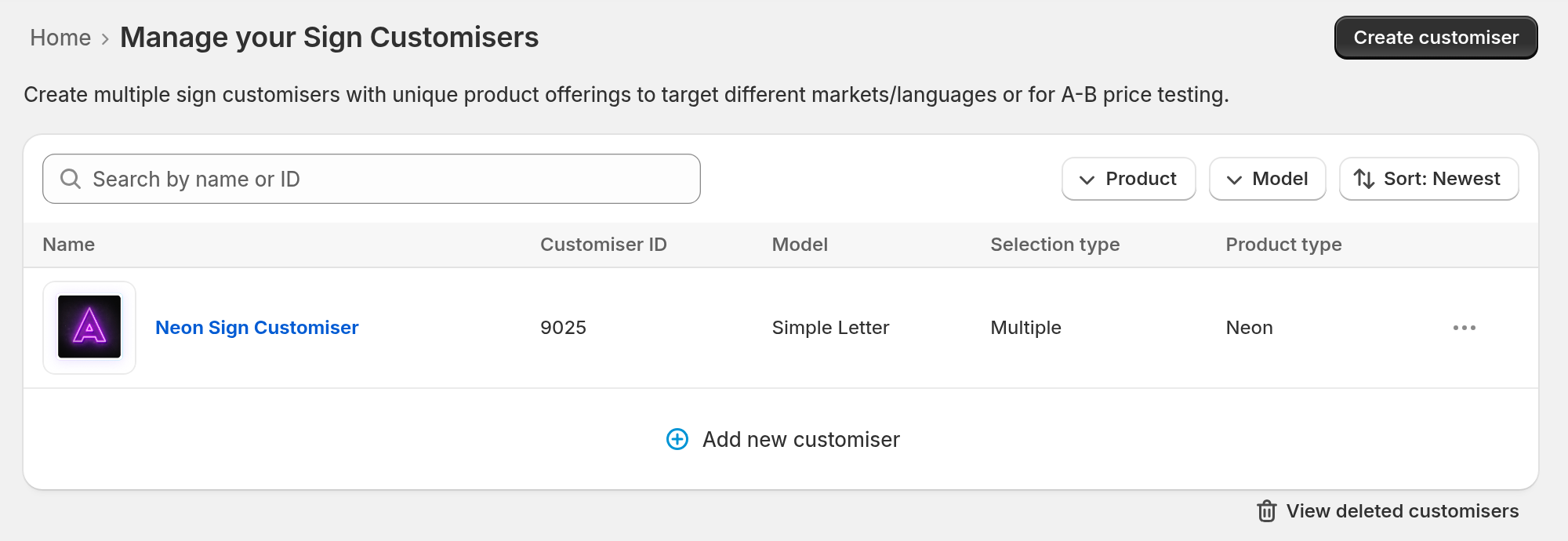
Task: Click the Model column header
Action: 800,245
